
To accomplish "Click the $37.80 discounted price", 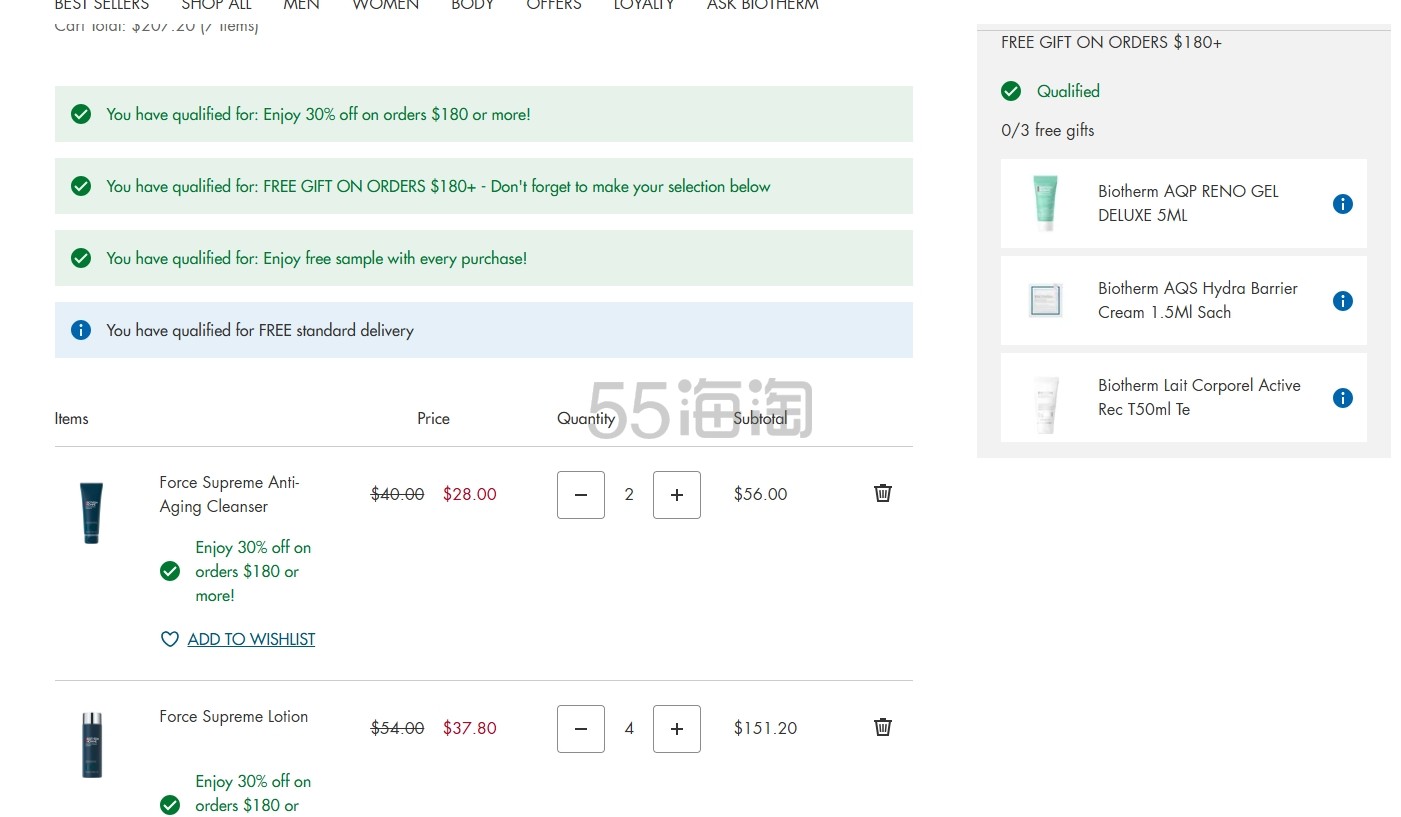I will tap(470, 728).
